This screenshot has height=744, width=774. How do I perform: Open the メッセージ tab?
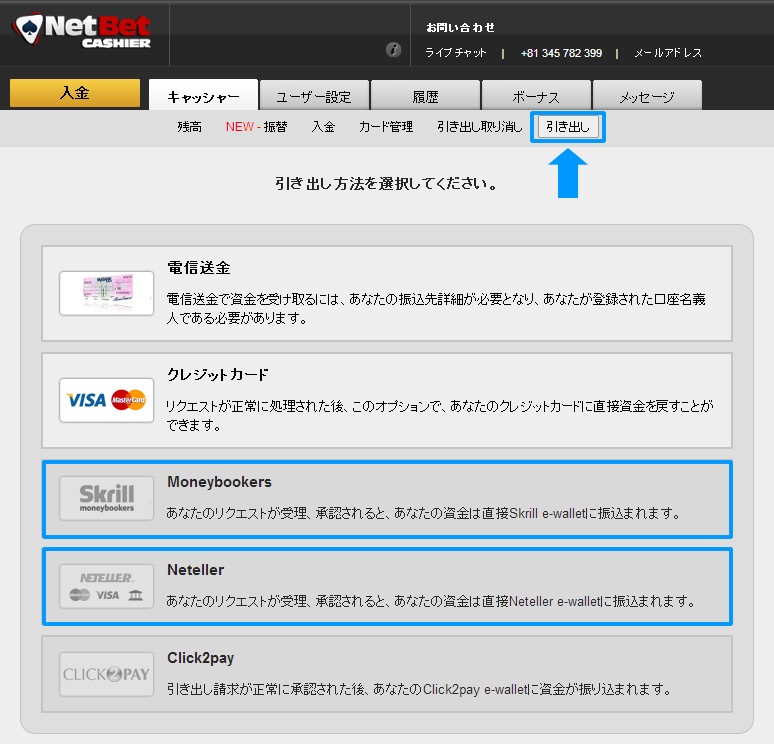(x=647, y=95)
